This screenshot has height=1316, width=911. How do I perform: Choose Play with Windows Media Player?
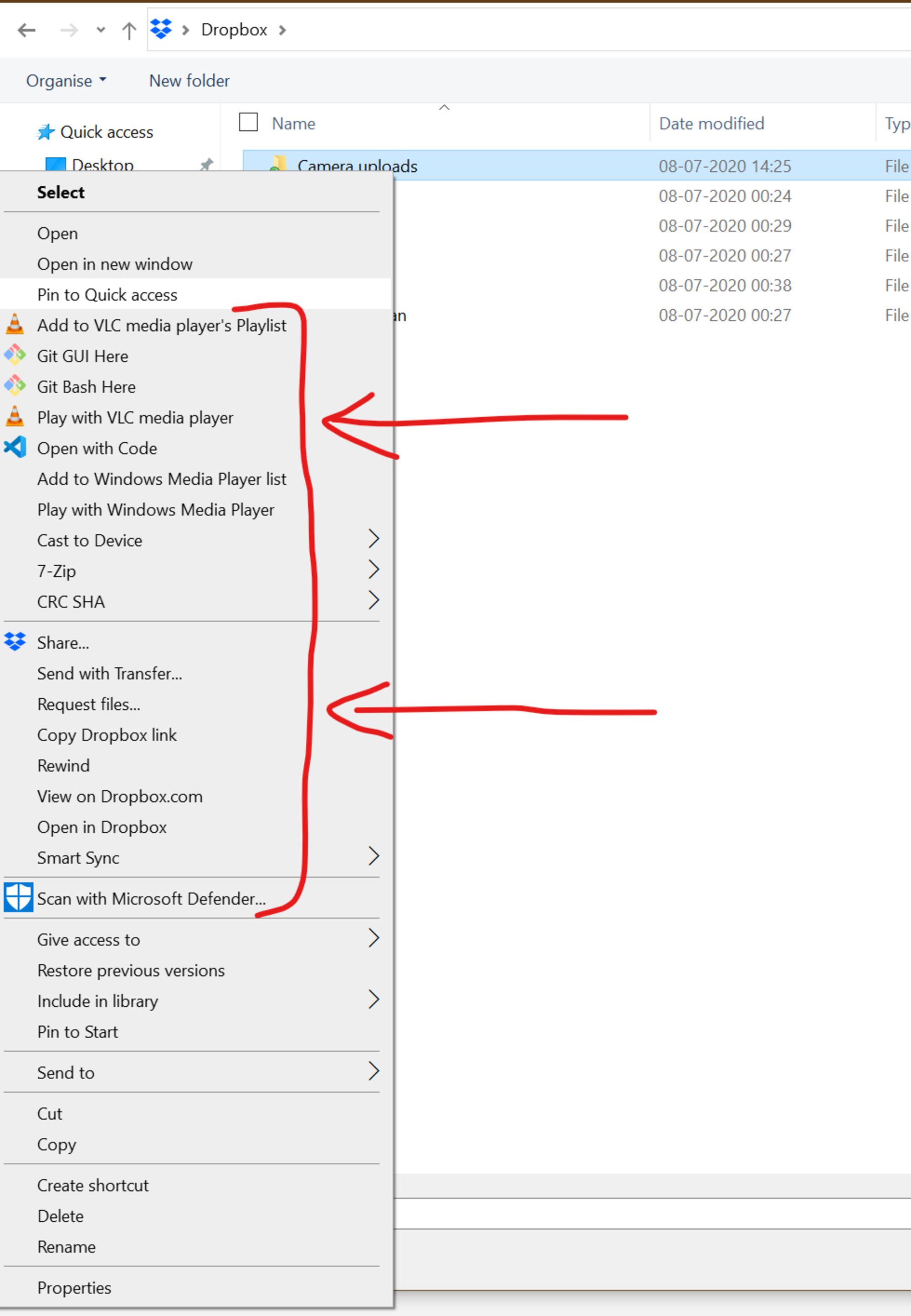(x=195, y=510)
